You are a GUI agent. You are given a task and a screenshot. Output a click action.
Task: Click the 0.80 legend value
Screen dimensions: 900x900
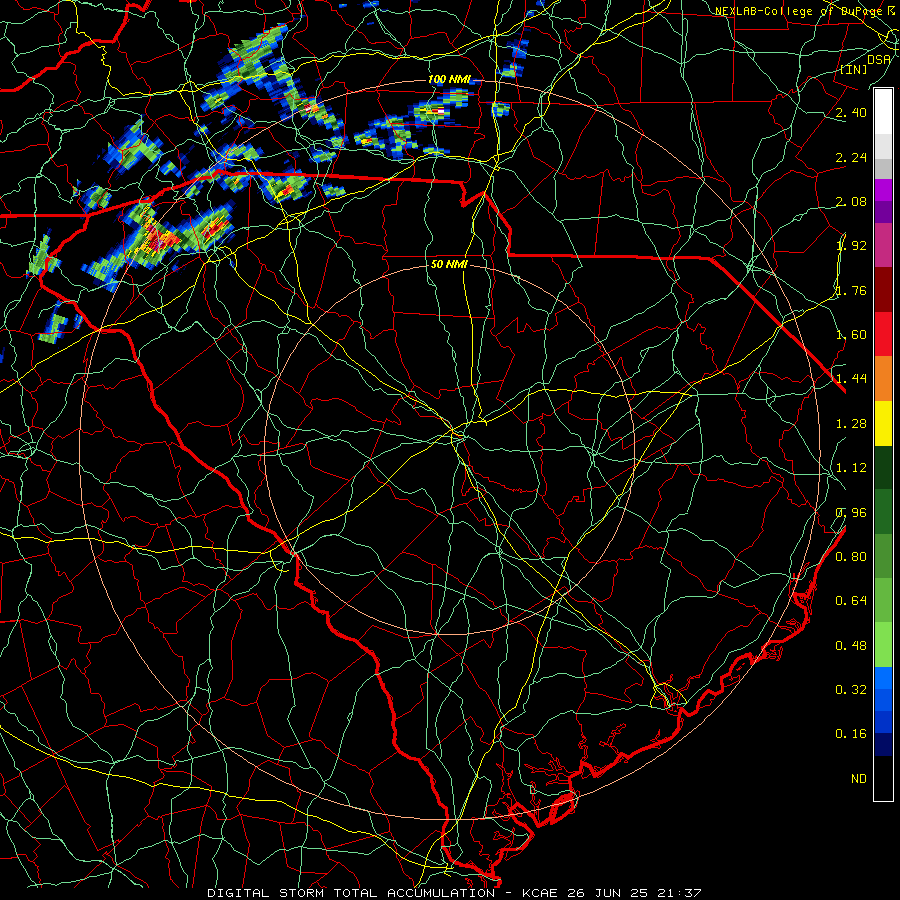[x=851, y=557]
